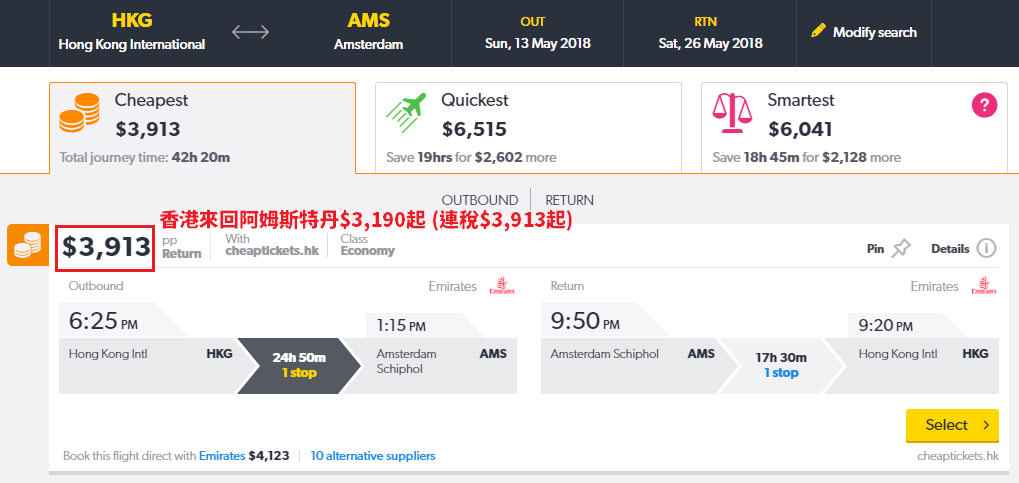Screen dimensions: 1019x483
Task: Follow the Emirates direct booking link
Action: [222, 456]
